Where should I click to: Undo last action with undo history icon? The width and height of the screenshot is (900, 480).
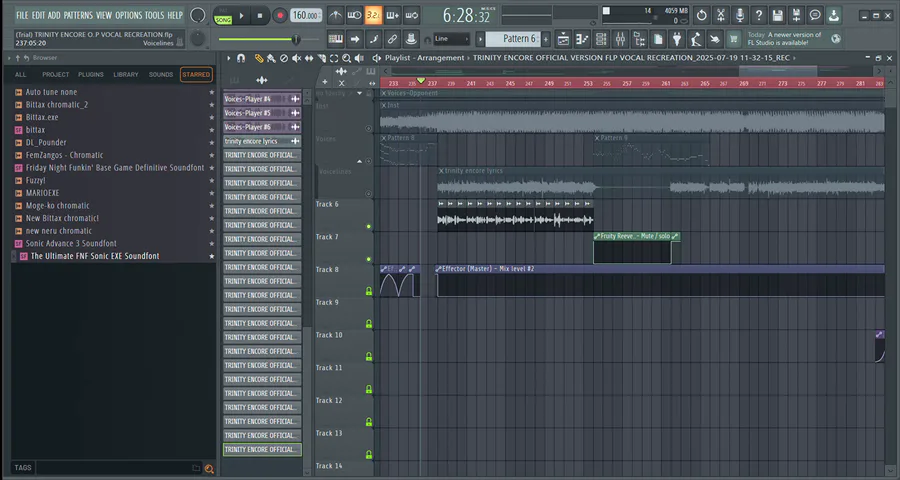click(701, 16)
